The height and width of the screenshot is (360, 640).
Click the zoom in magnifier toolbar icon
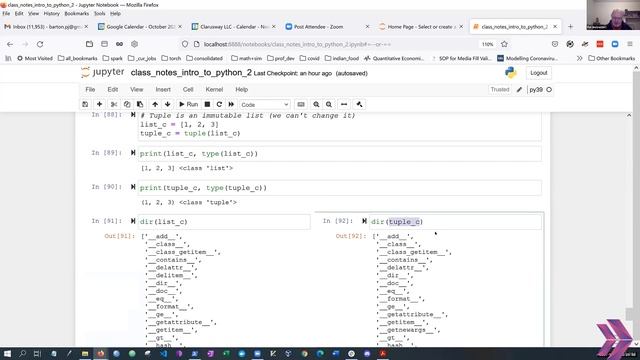(316, 104)
